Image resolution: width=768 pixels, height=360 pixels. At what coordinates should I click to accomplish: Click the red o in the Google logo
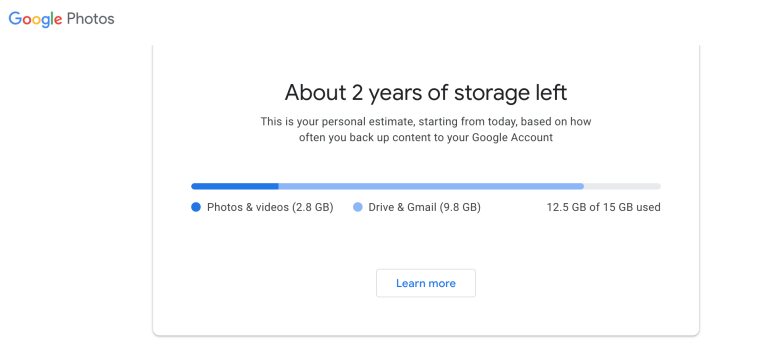pos(27,21)
